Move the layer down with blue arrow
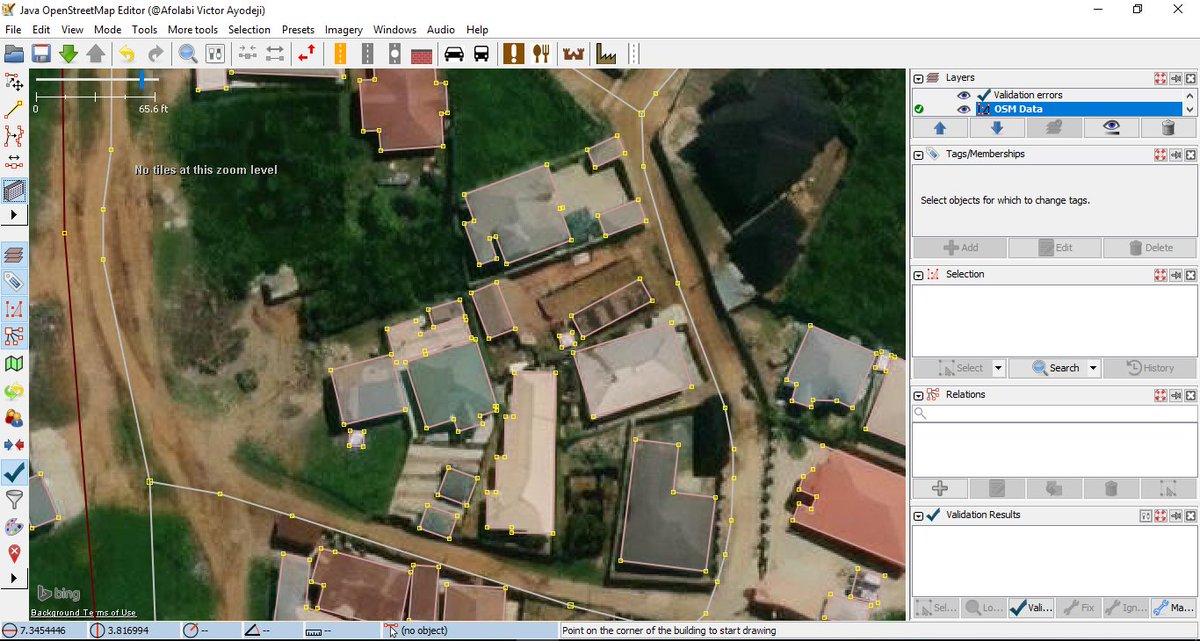1200x641 pixels. click(997, 128)
